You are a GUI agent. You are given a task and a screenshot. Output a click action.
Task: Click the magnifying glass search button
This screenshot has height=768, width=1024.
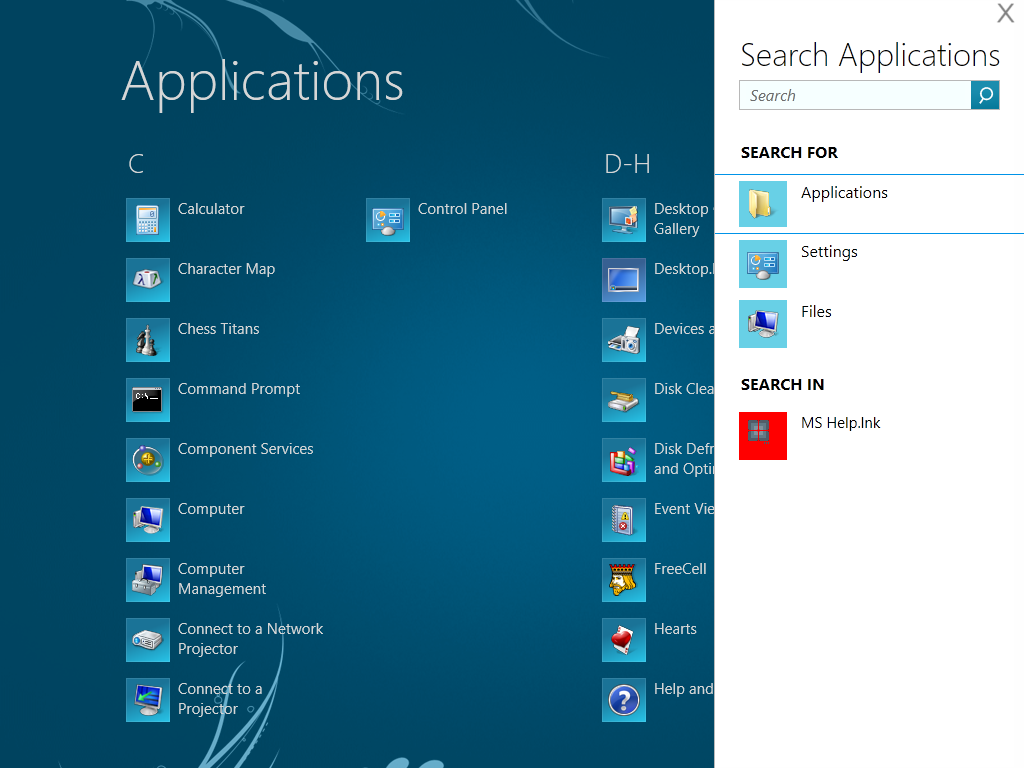point(985,95)
